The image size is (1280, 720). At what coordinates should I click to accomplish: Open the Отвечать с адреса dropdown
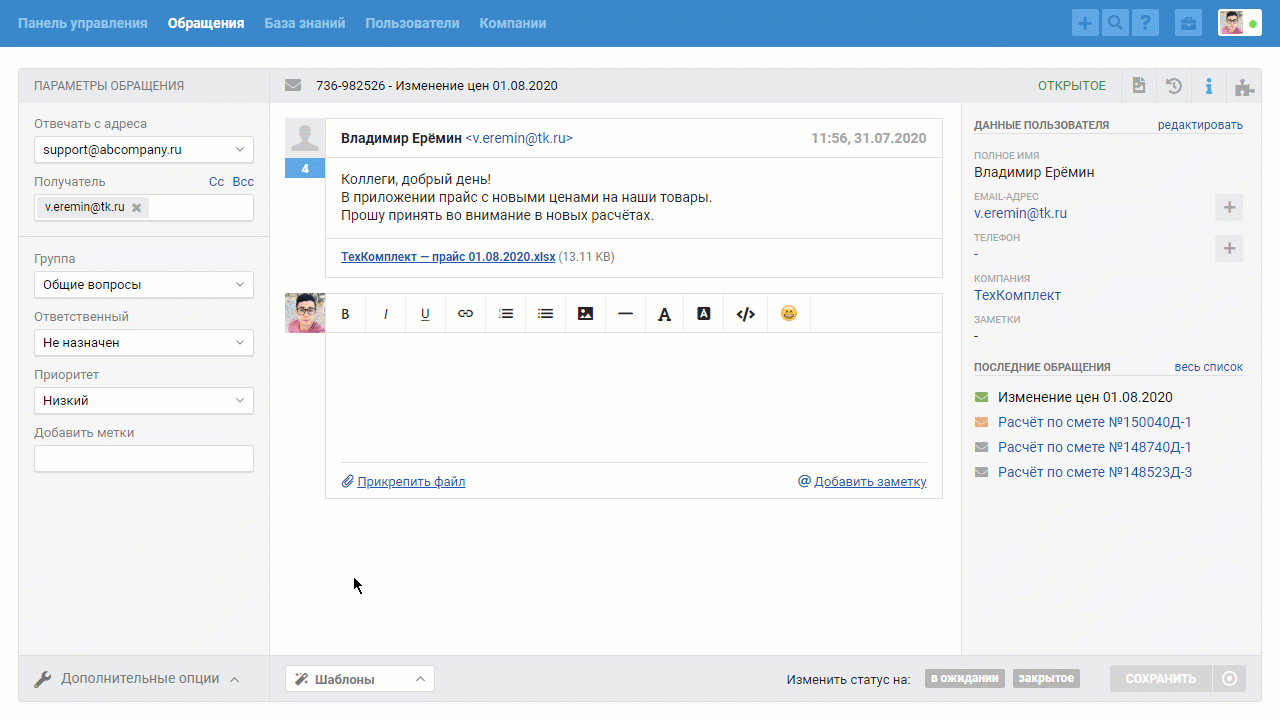(x=144, y=150)
